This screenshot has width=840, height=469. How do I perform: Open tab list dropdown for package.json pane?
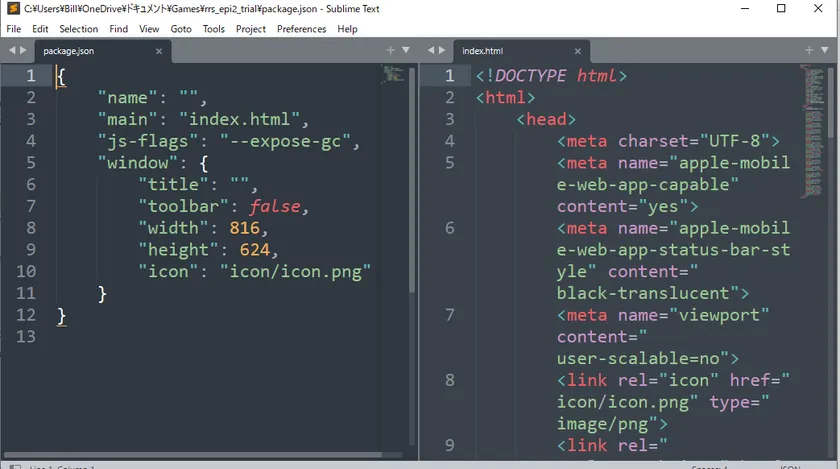point(405,50)
